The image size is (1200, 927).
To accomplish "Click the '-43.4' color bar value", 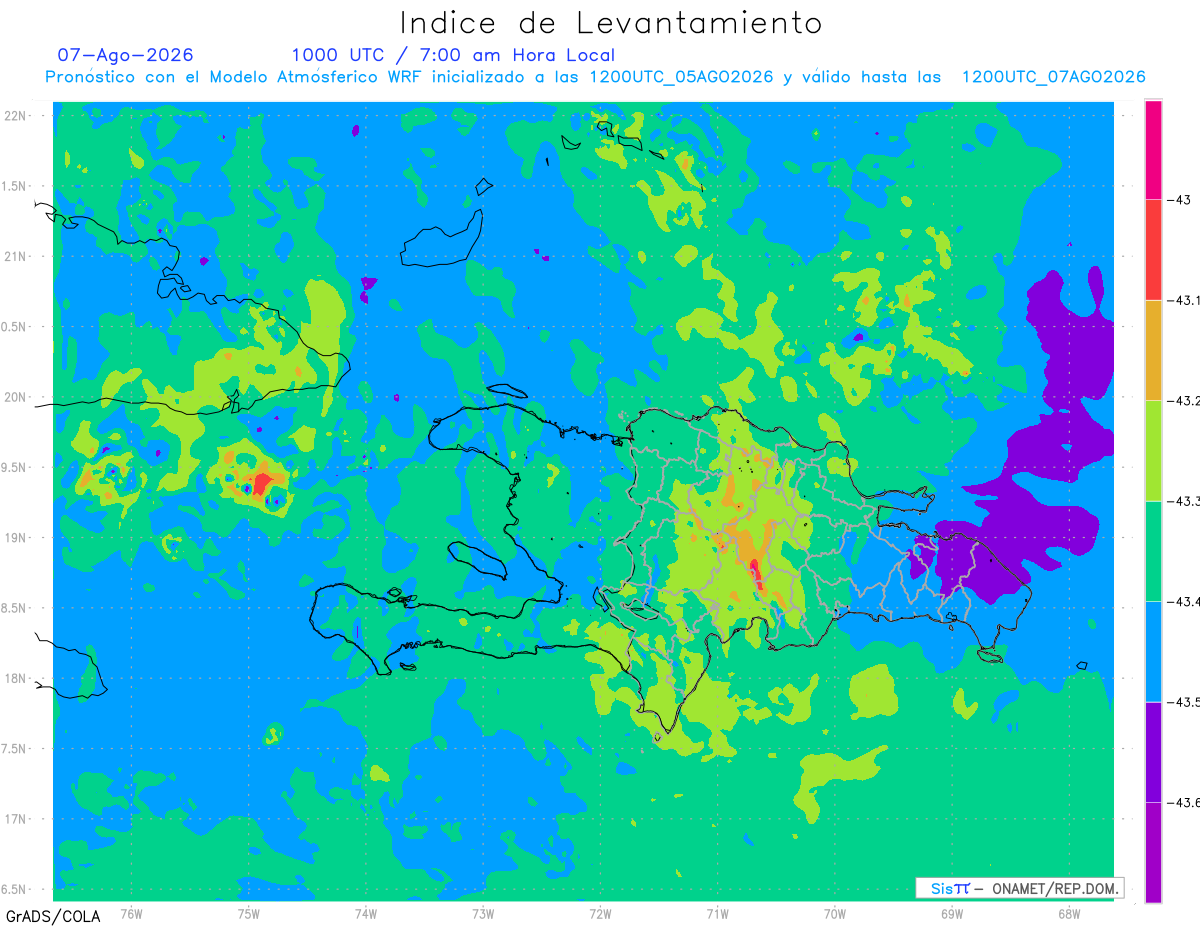I will (x=1186, y=602).
